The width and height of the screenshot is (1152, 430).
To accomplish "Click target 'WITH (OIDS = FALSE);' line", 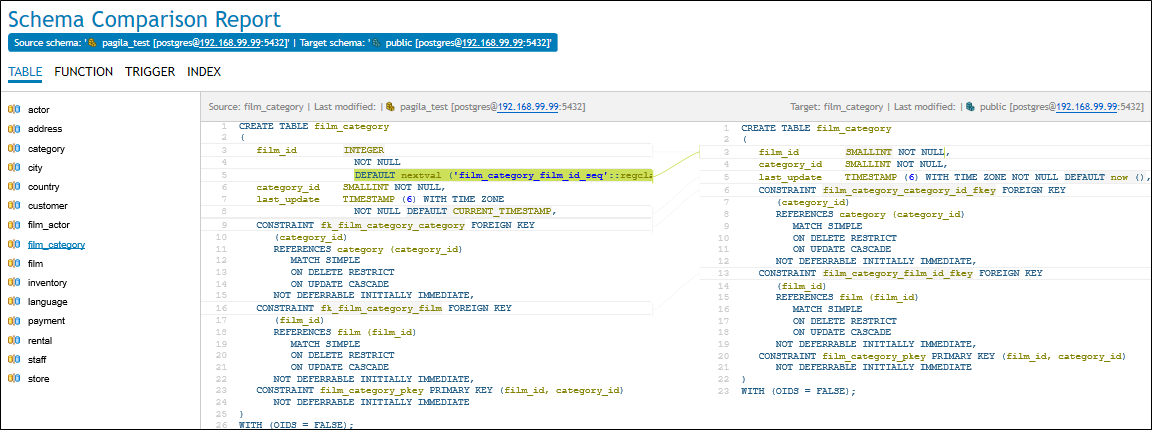I will (x=799, y=391).
